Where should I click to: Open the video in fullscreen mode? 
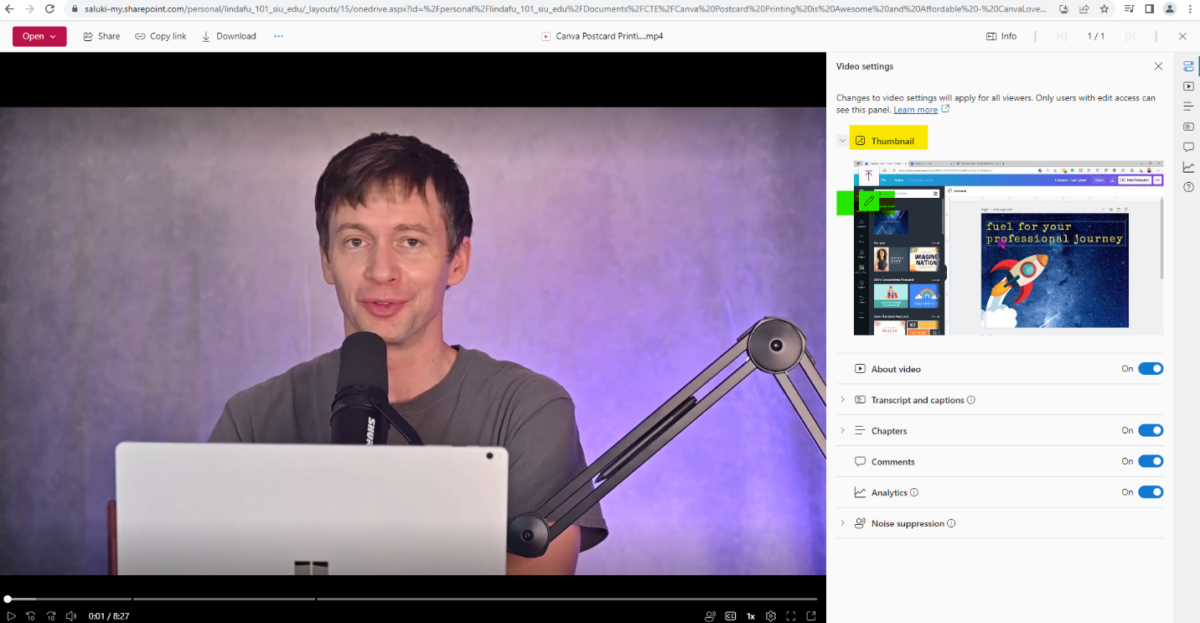point(791,615)
